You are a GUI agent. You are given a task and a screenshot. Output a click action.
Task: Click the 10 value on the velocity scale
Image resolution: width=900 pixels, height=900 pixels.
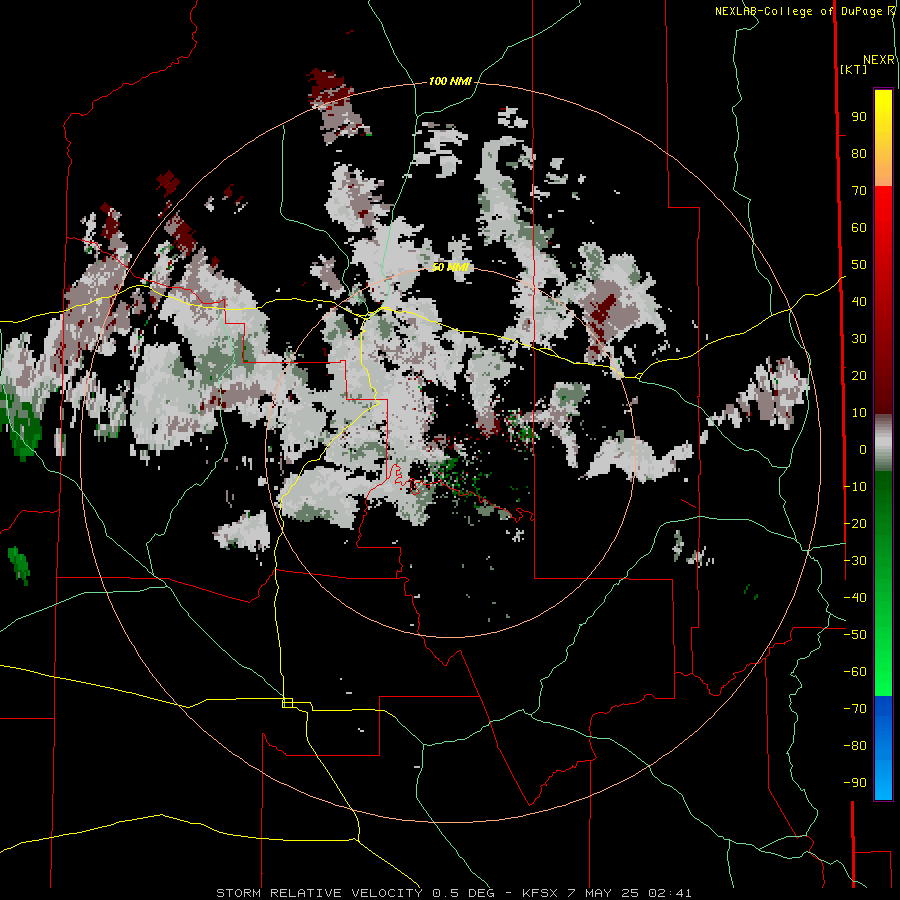pyautogui.click(x=859, y=413)
